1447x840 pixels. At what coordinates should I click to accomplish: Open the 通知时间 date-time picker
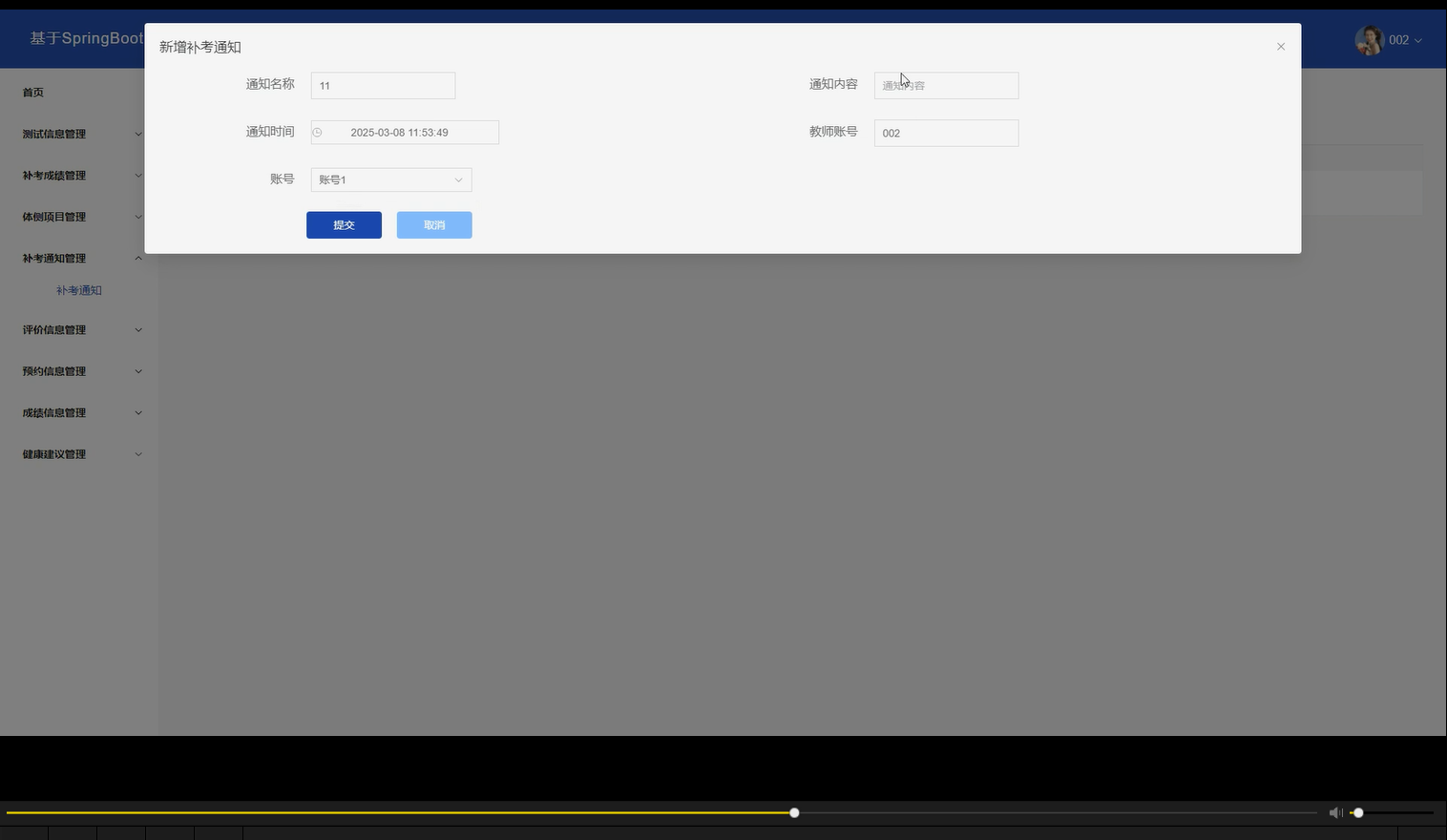pos(405,133)
